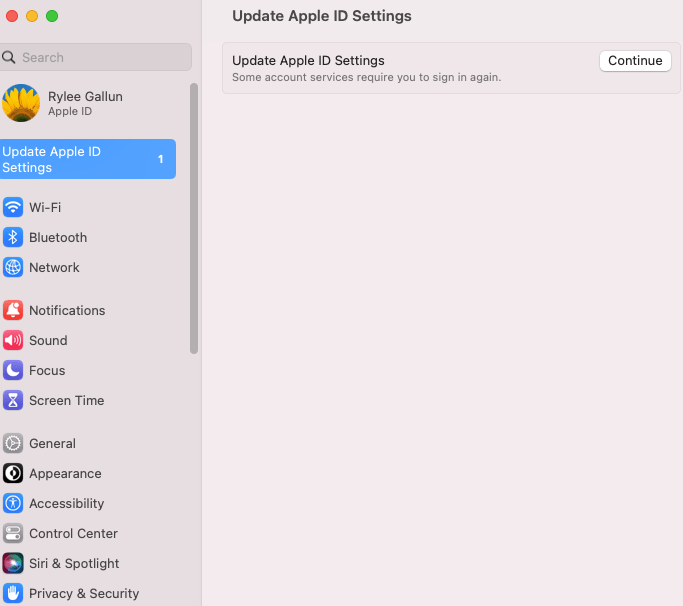Image resolution: width=683 pixels, height=606 pixels.
Task: Click the Sound speaker icon
Action: [x=13, y=340]
